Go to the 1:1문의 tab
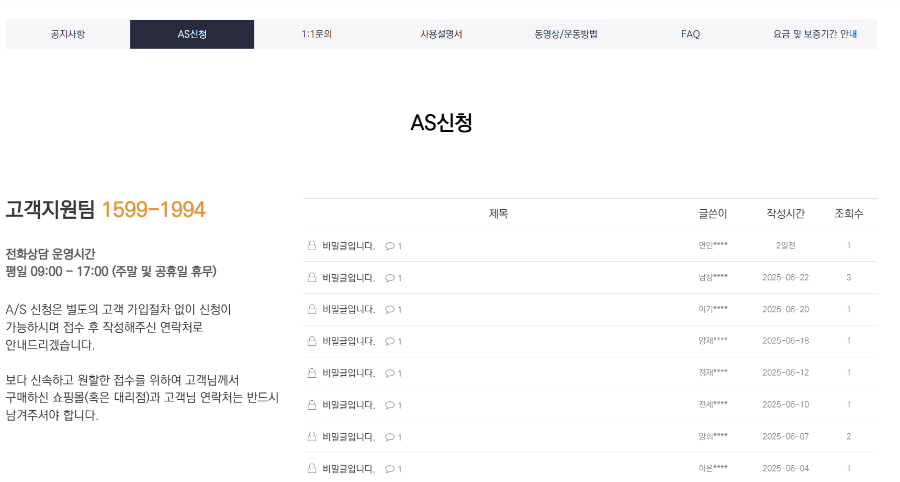Image resolution: width=900 pixels, height=482 pixels. coord(316,34)
